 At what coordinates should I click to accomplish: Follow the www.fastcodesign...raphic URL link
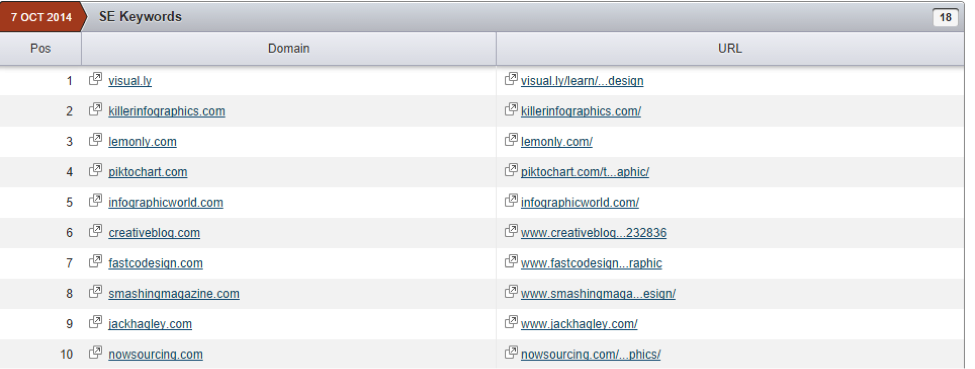click(591, 263)
